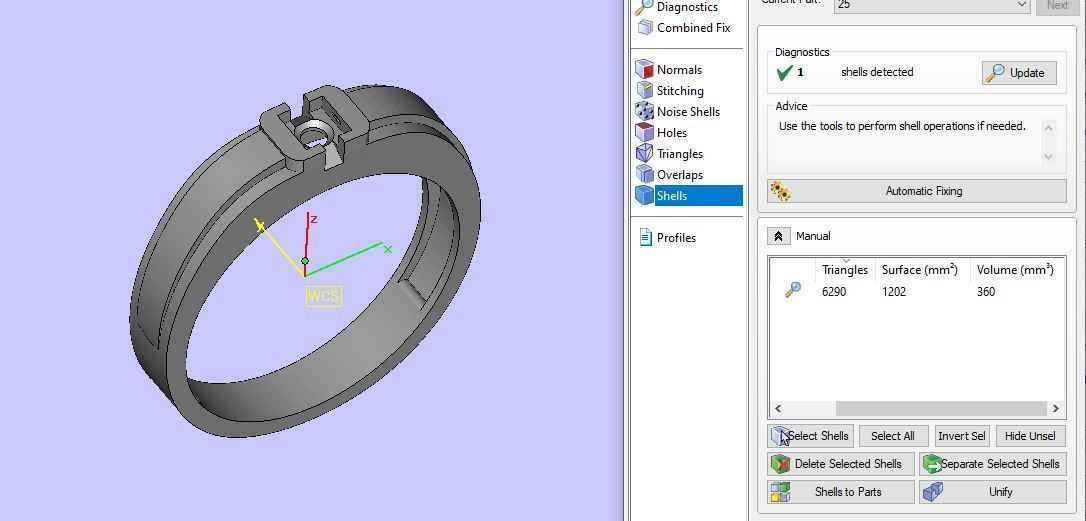Viewport: 1086px width, 521px height.
Task: Open Noise Shells page
Action: point(688,112)
